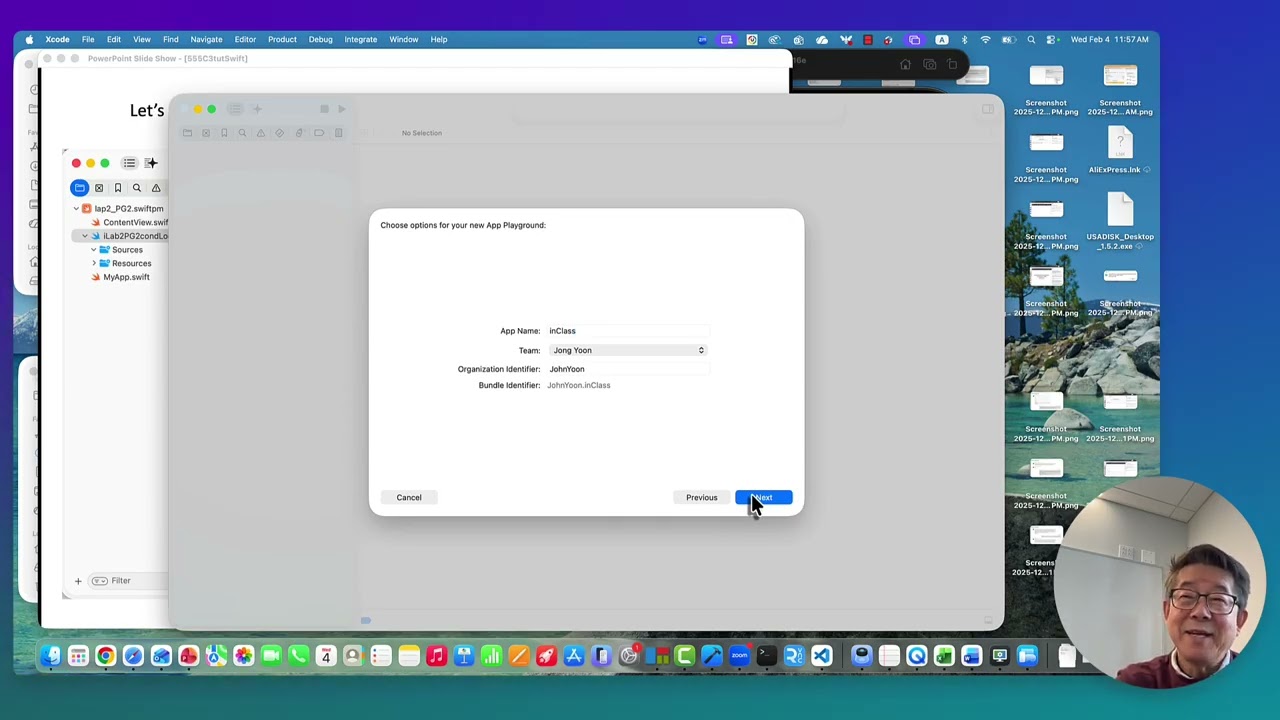This screenshot has height=720, width=1280.
Task: Open the File menu
Action: click(88, 39)
